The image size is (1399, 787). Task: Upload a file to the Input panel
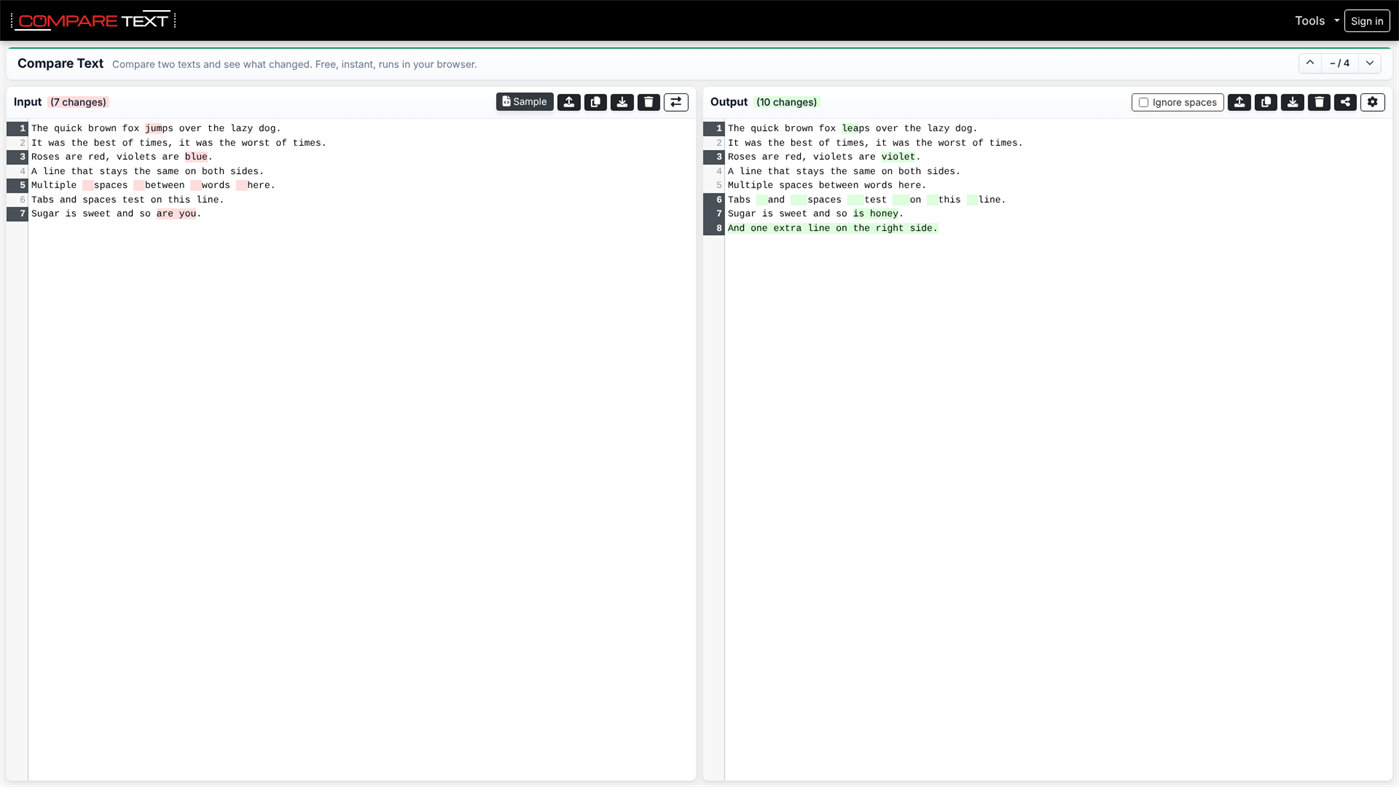coord(569,102)
